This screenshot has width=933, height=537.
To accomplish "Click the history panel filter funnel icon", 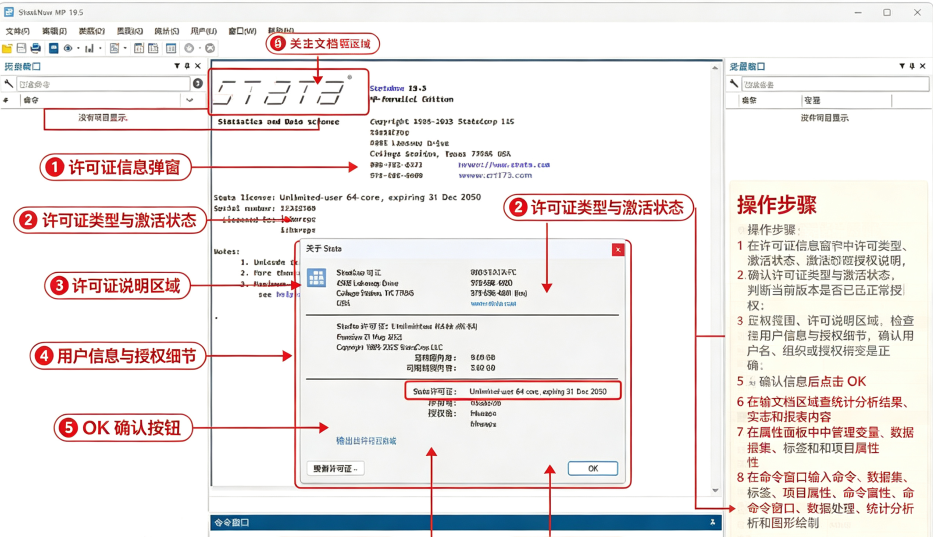I will point(177,66).
